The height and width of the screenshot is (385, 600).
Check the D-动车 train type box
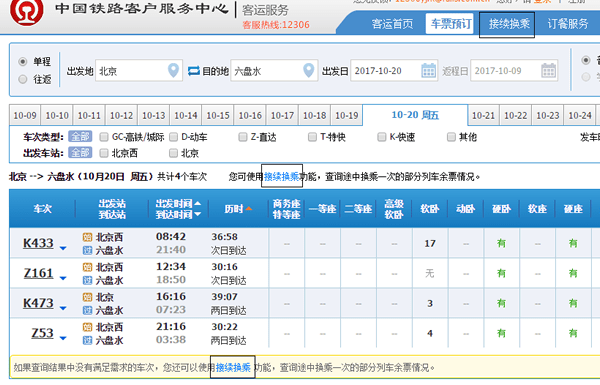click(173, 137)
